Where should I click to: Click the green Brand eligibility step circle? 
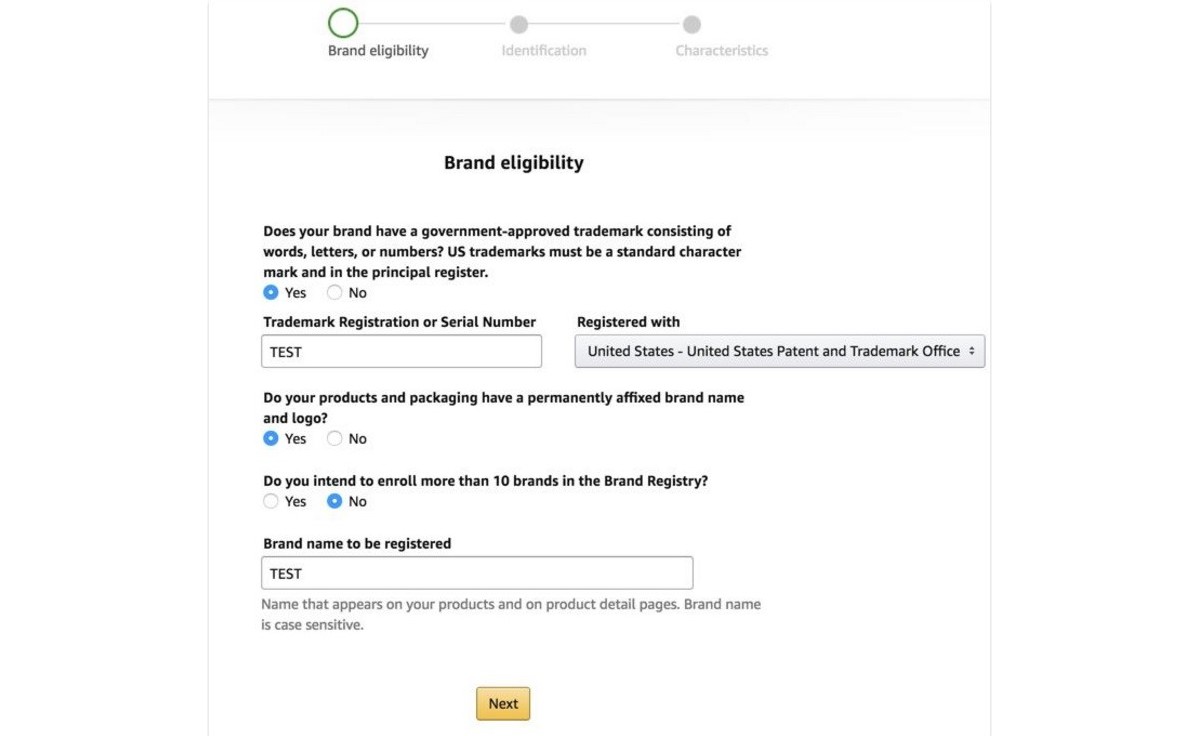click(343, 23)
